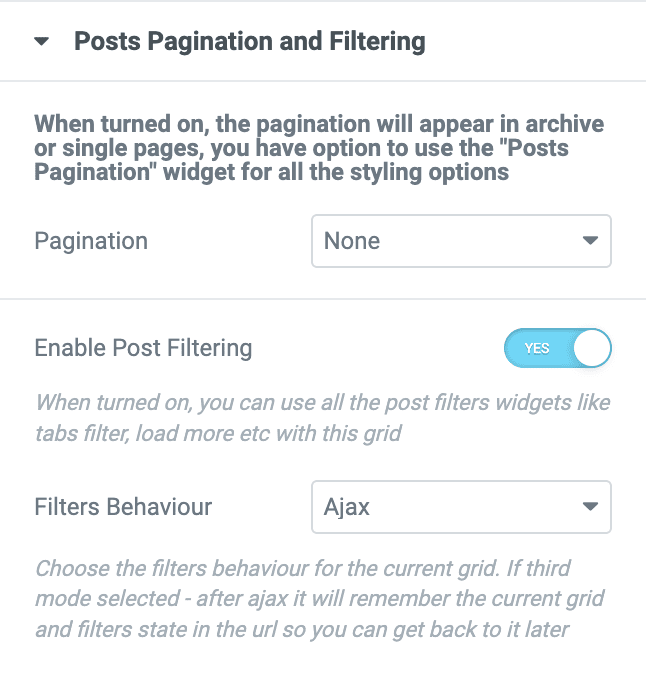This screenshot has height=676, width=646.
Task: Click the Posts Pagination and Filtering heading
Action: click(249, 42)
